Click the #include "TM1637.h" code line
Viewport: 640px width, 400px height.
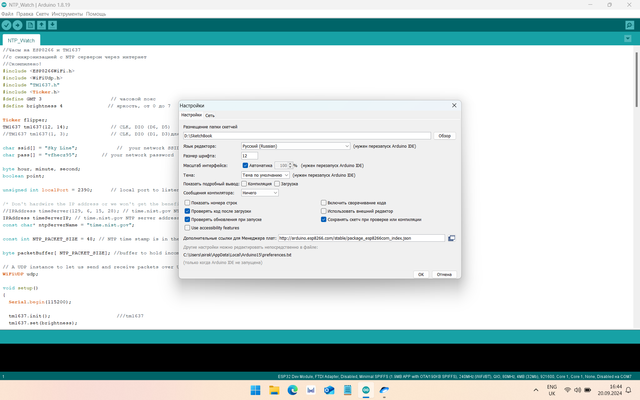31,85
